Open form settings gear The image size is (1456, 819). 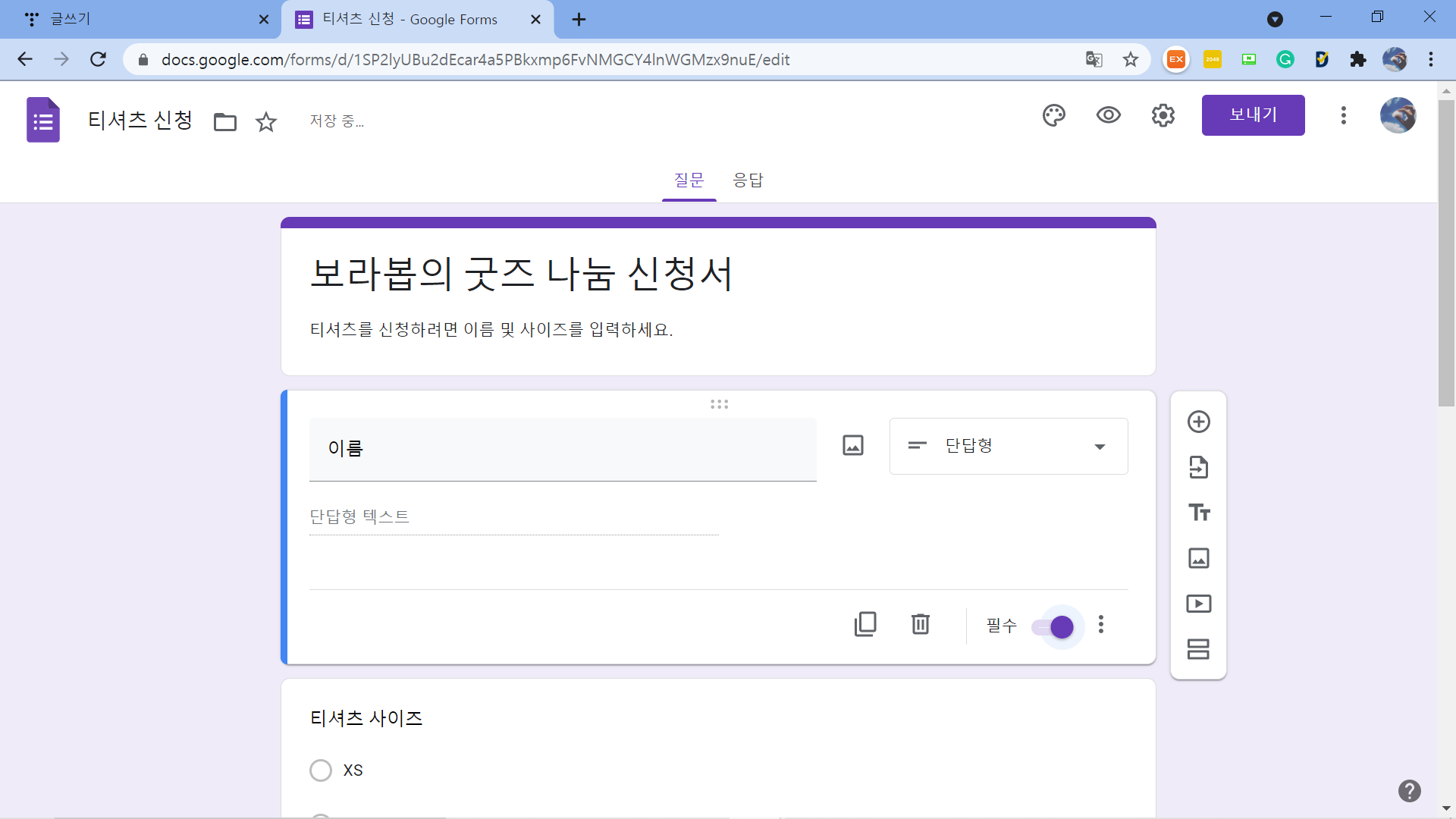click(x=1163, y=115)
